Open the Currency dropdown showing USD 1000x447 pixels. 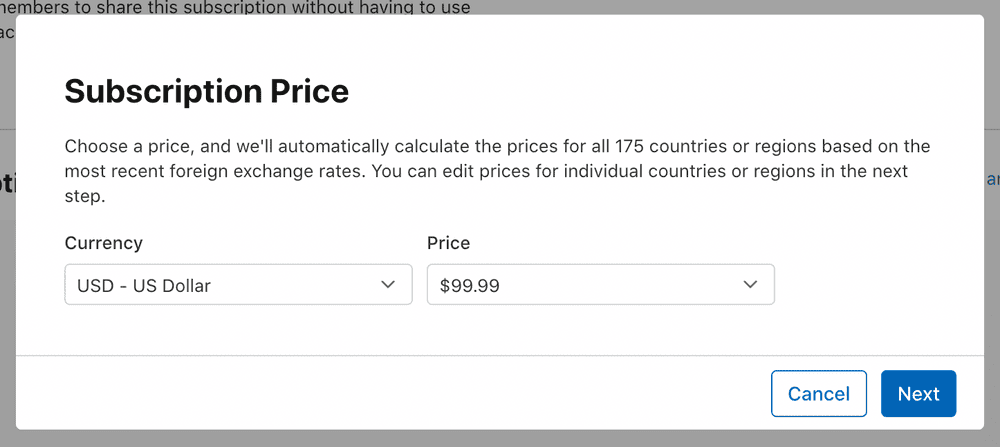238,285
